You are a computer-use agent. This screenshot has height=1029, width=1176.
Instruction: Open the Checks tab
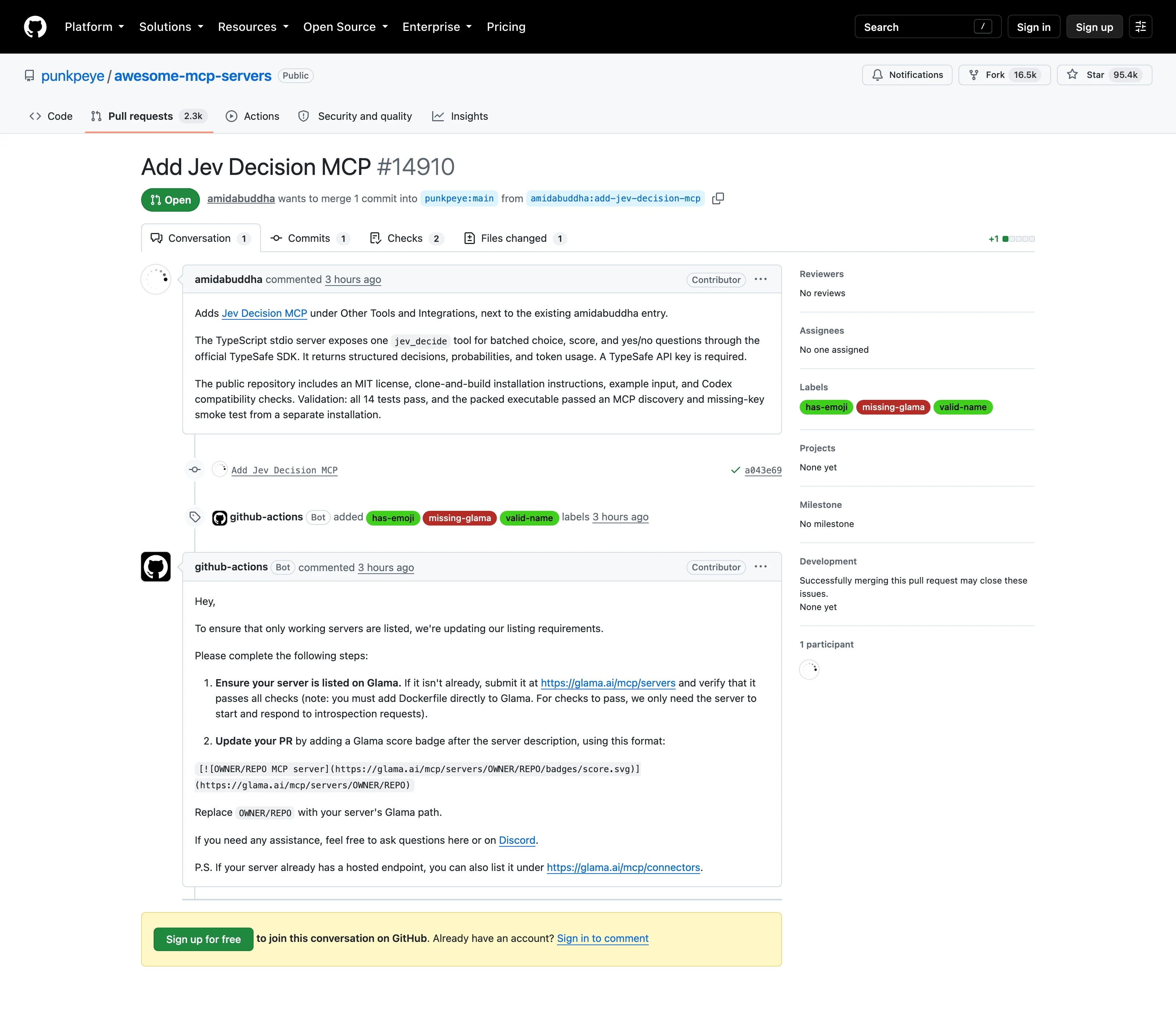(406, 238)
